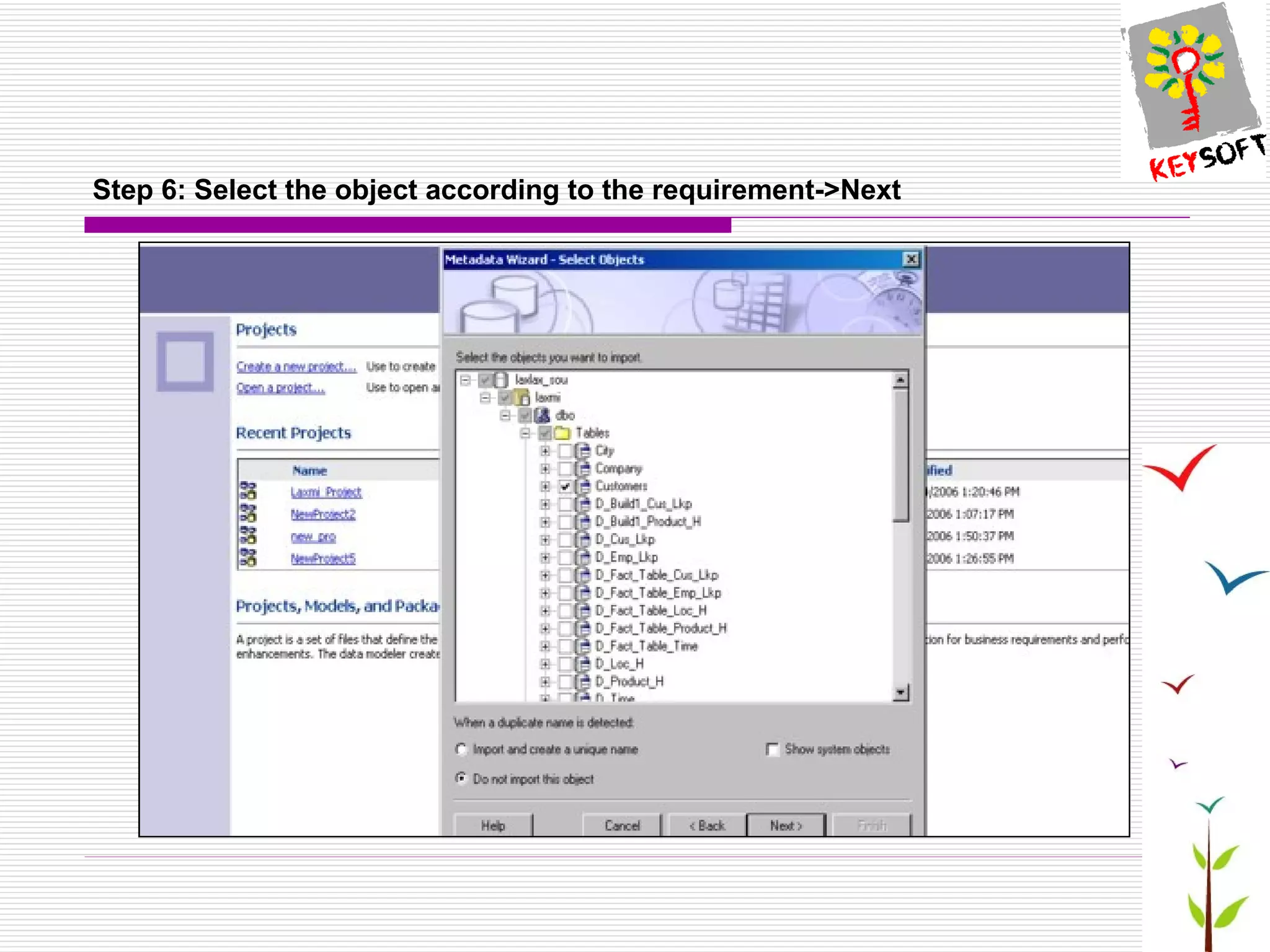Click the D_Fact_Table_Loc_H table icon

coord(583,610)
